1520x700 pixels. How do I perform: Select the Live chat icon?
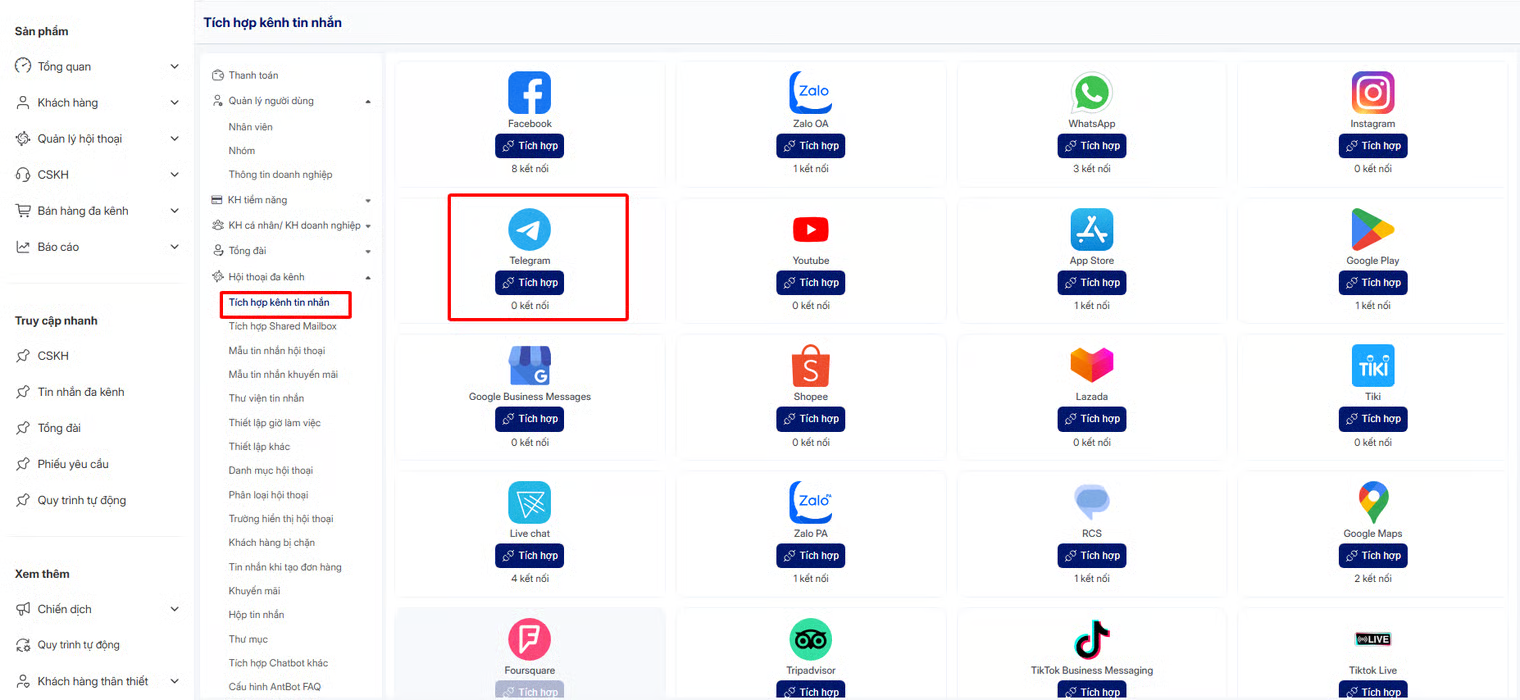(529, 503)
